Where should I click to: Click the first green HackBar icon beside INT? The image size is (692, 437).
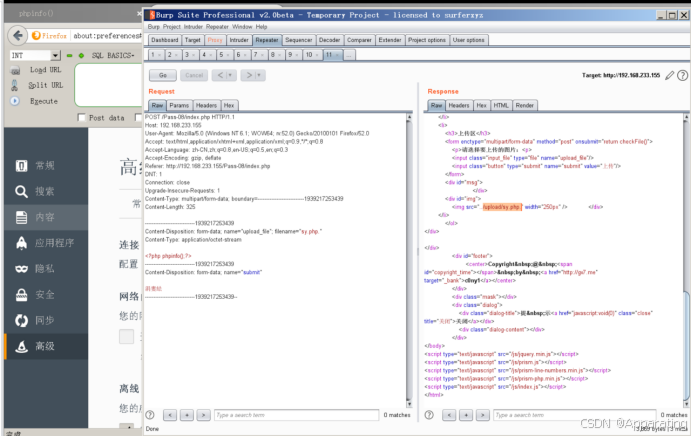point(69,56)
